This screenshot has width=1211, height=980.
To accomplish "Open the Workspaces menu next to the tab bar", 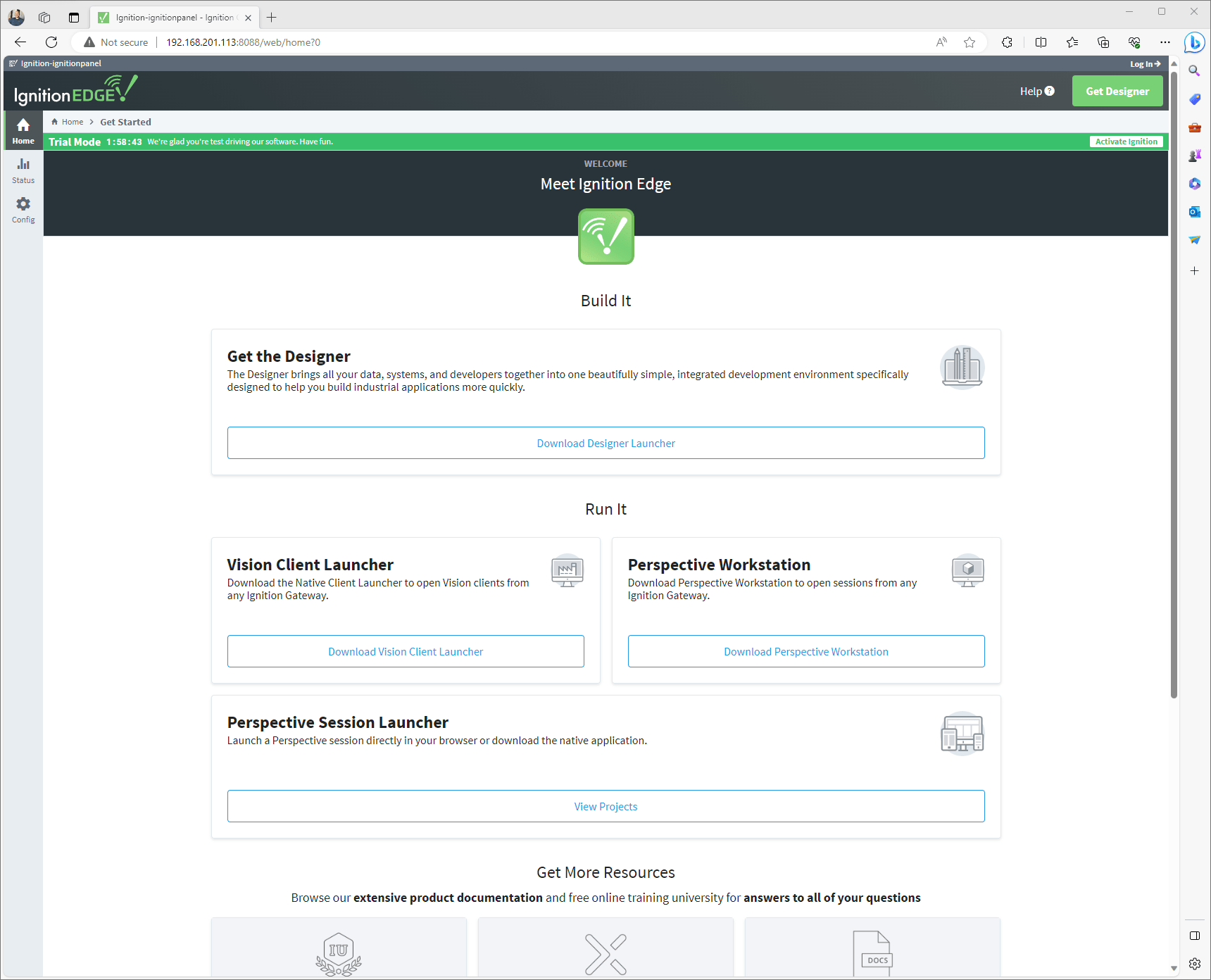I will 44,17.
